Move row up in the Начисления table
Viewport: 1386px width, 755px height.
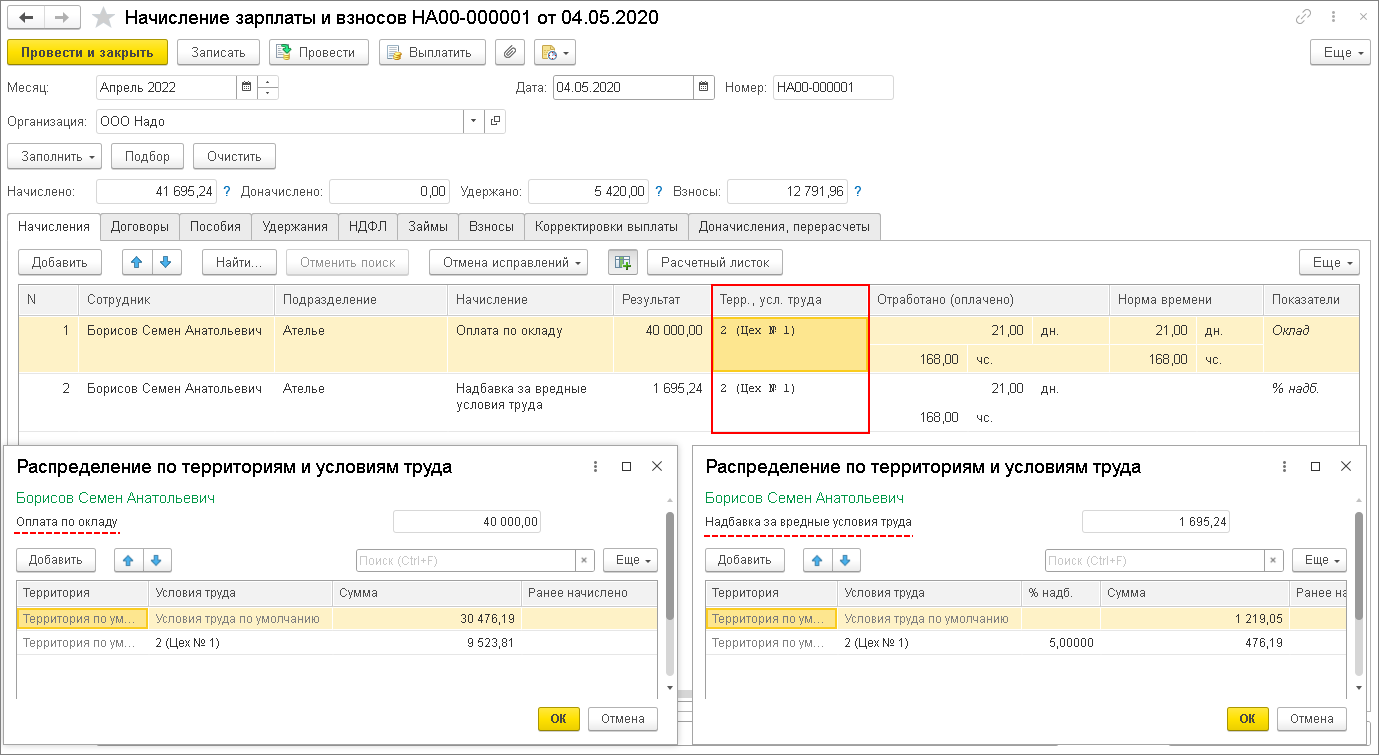pos(138,262)
